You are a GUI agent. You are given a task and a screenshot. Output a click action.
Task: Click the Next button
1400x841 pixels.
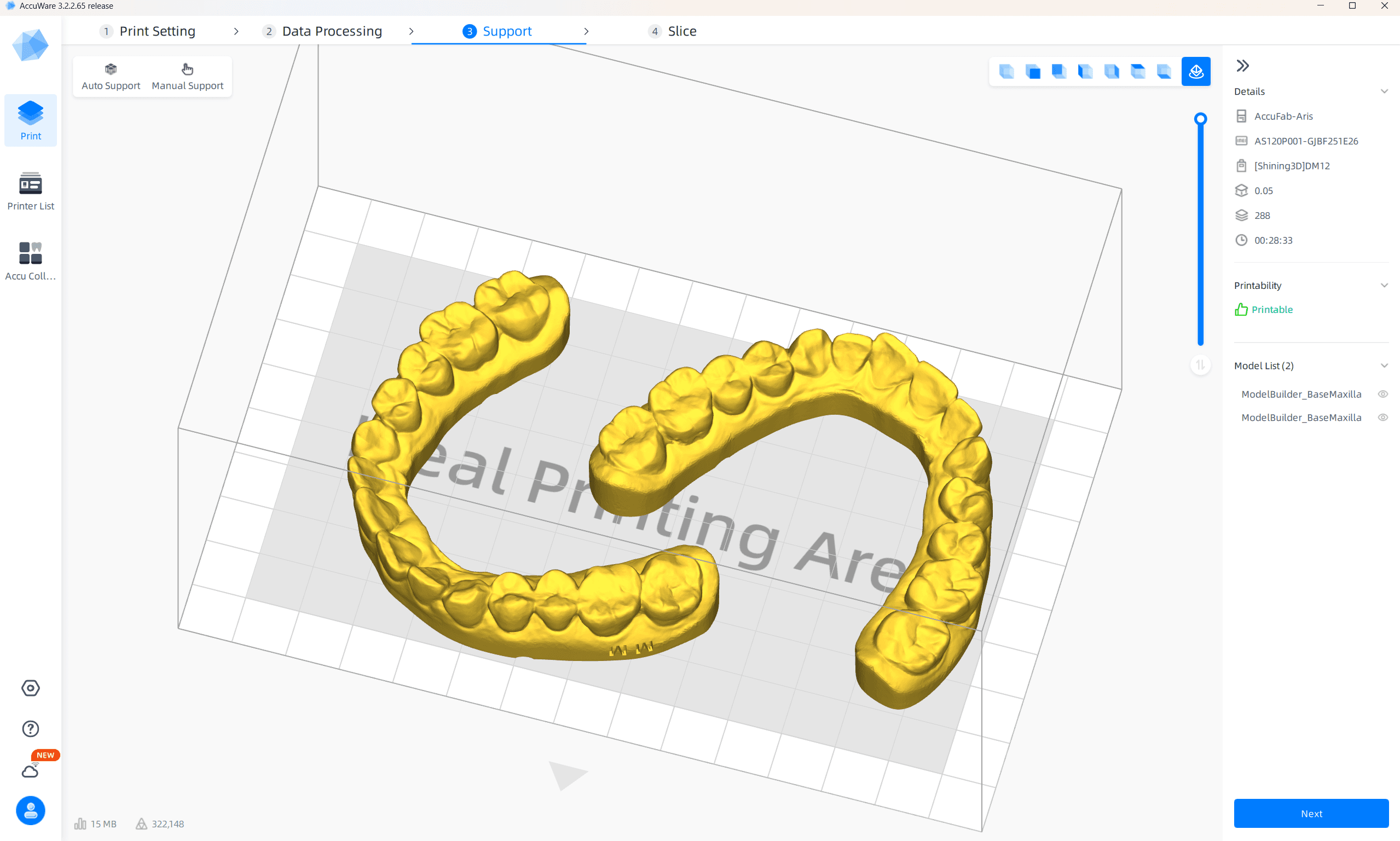(1311, 813)
